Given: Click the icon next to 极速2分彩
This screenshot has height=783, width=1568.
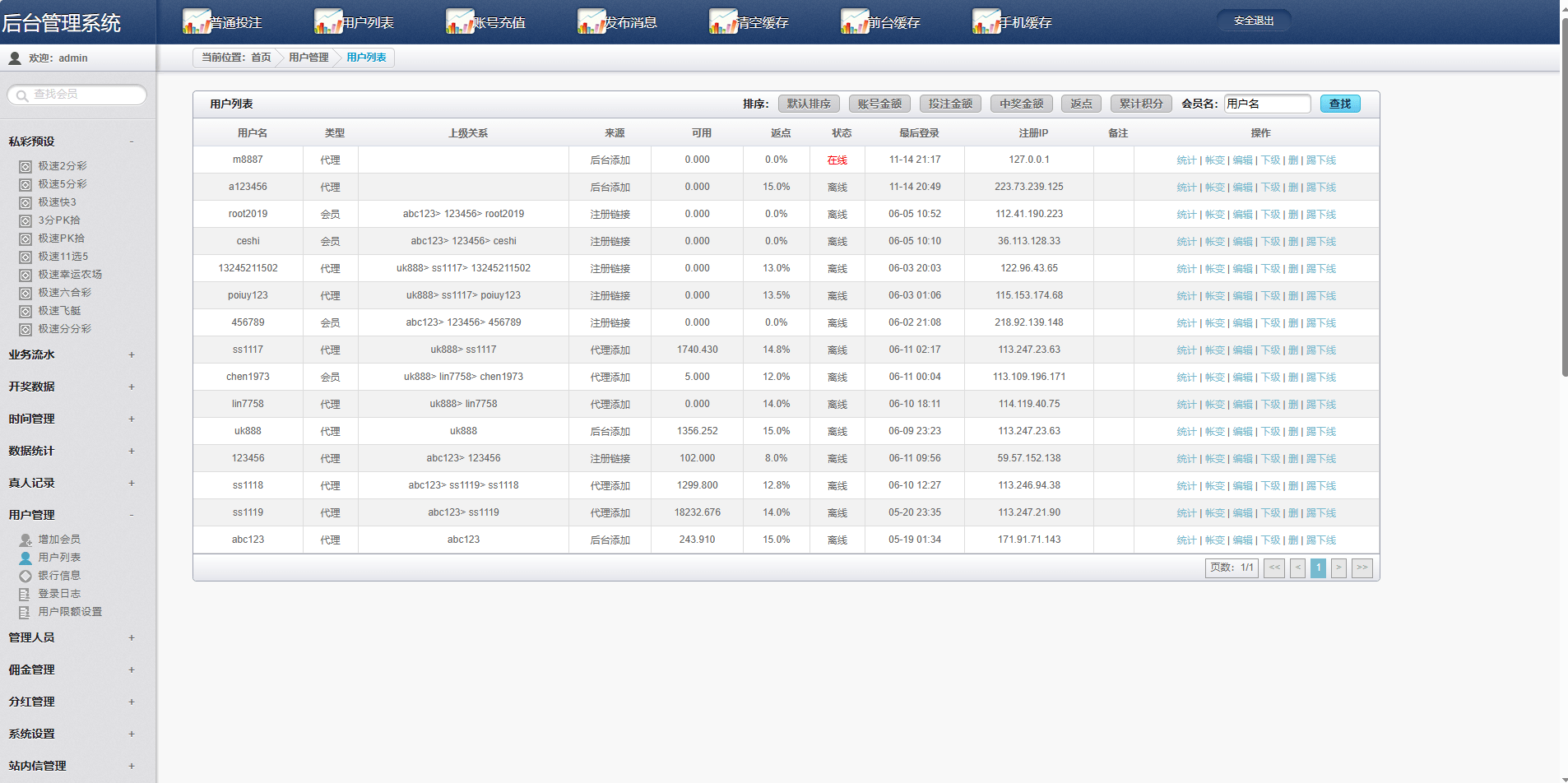Looking at the screenshot, I should pos(26,166).
